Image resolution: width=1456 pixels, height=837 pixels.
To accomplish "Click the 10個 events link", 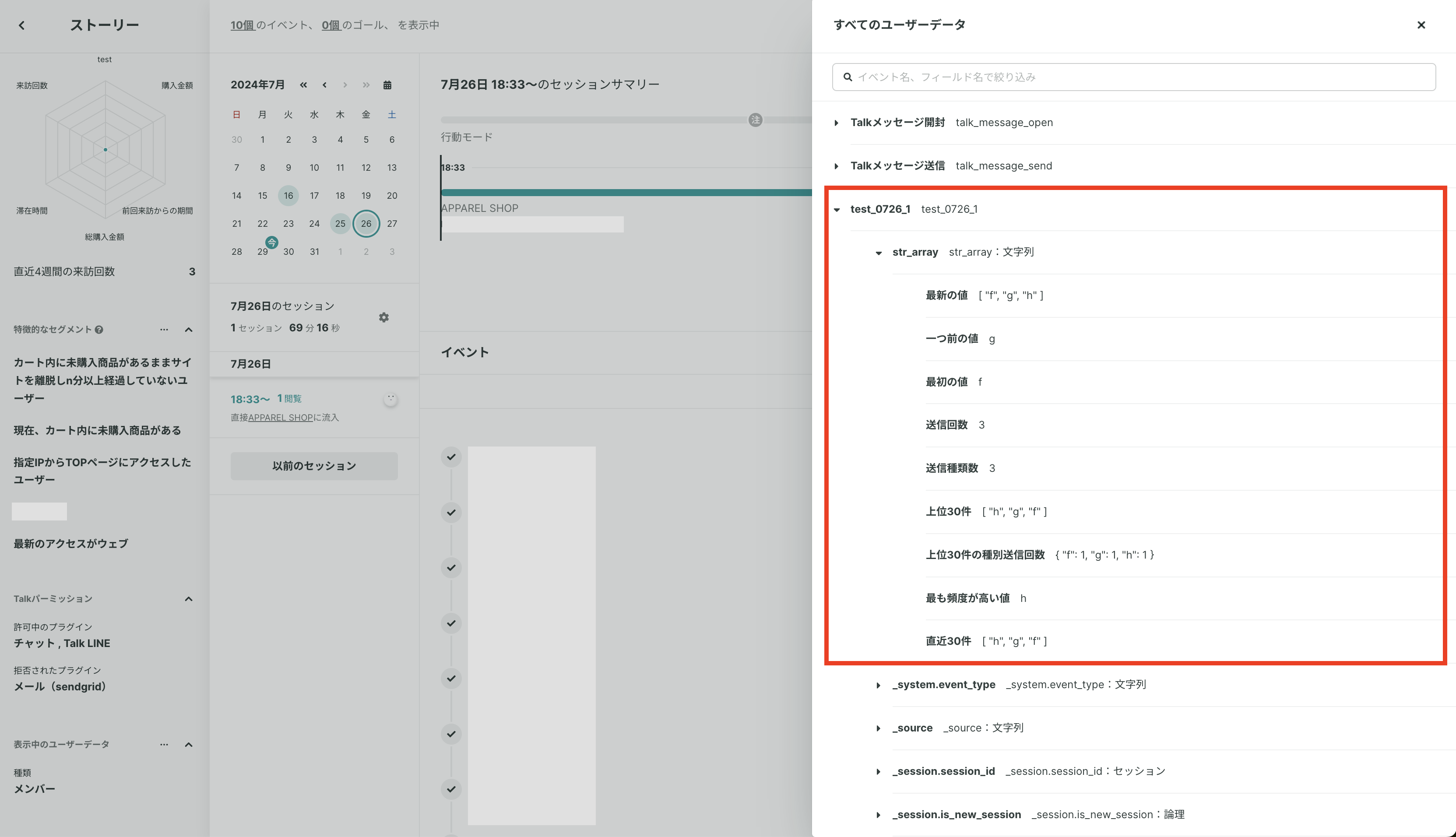I will (x=242, y=25).
